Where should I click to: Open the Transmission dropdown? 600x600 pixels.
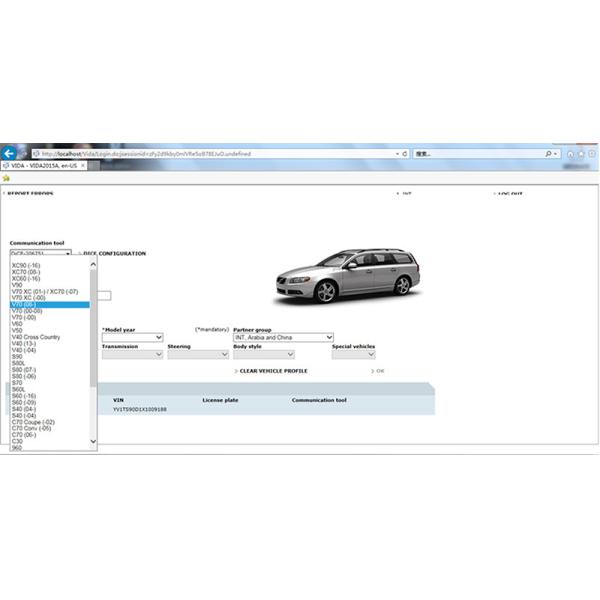(132, 354)
